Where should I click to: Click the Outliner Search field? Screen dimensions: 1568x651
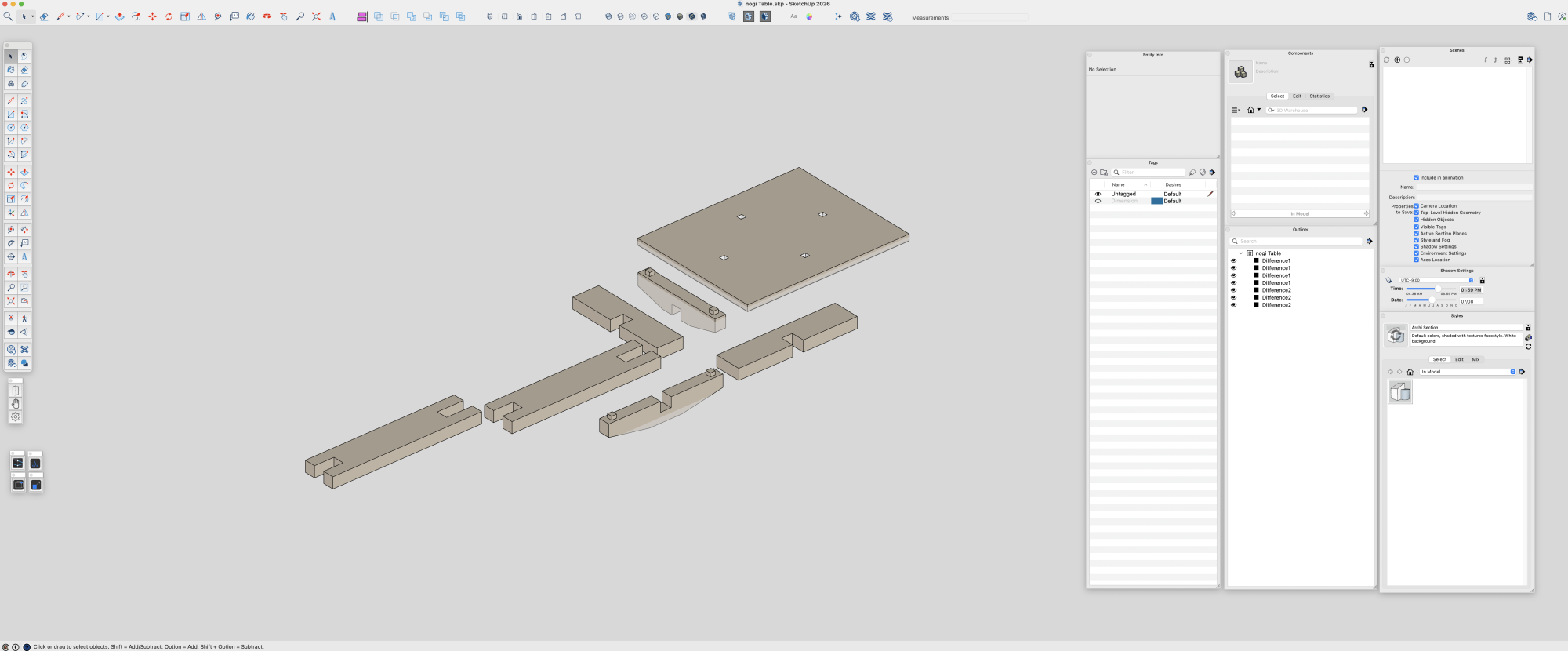coord(1297,242)
